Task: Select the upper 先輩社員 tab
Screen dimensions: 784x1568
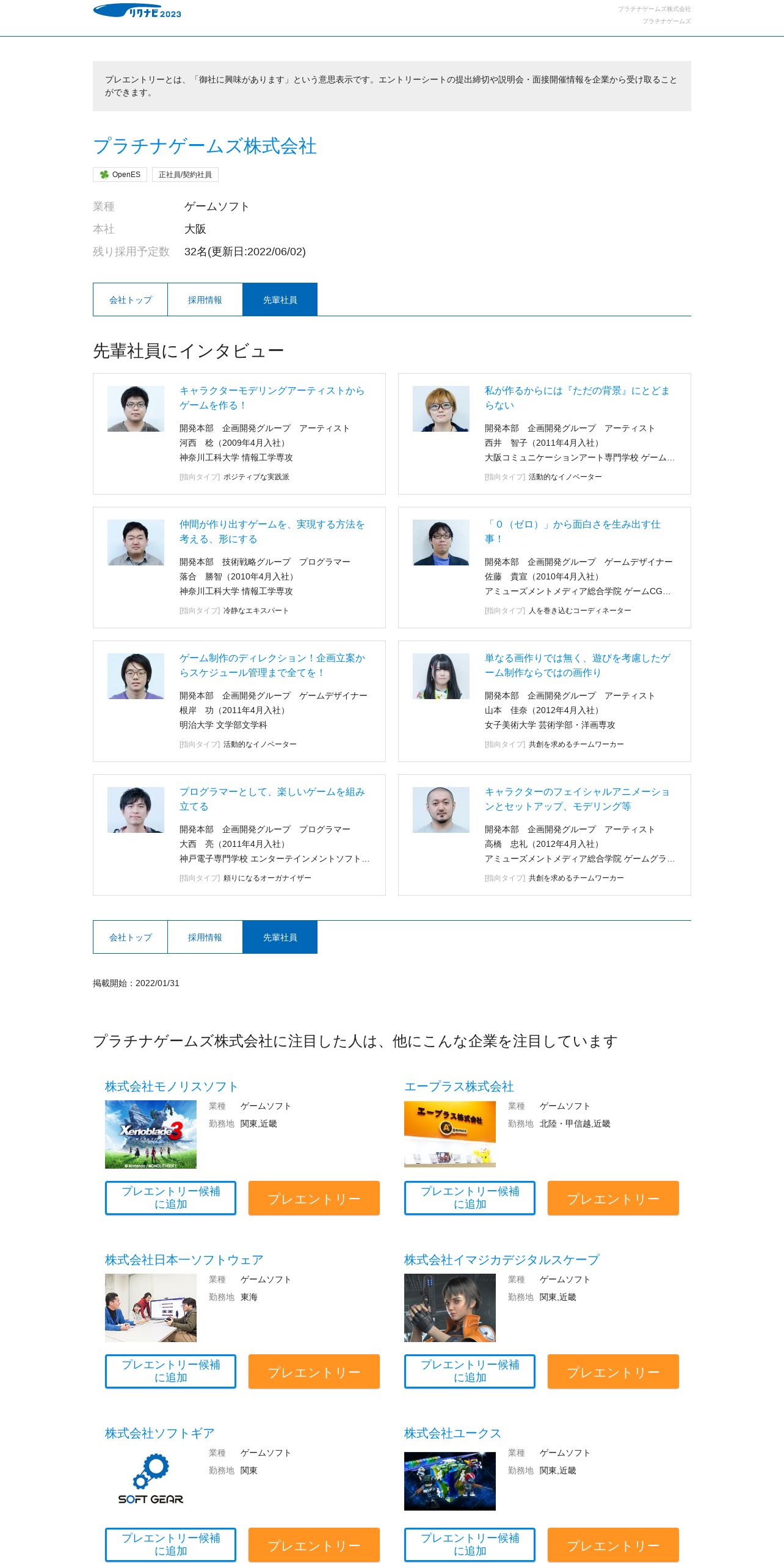Action: (x=280, y=300)
